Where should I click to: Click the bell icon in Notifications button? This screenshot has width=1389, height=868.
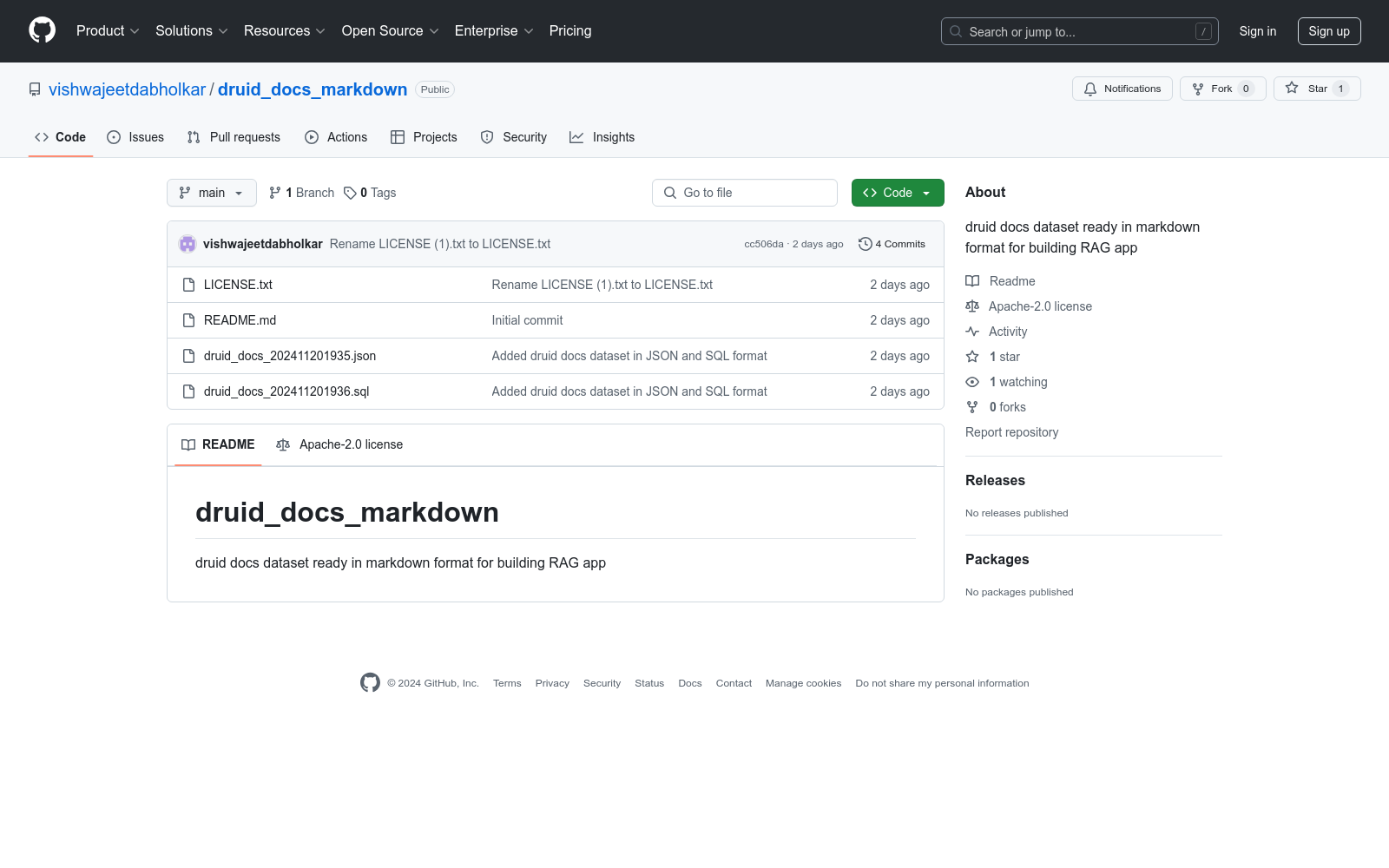click(1090, 89)
